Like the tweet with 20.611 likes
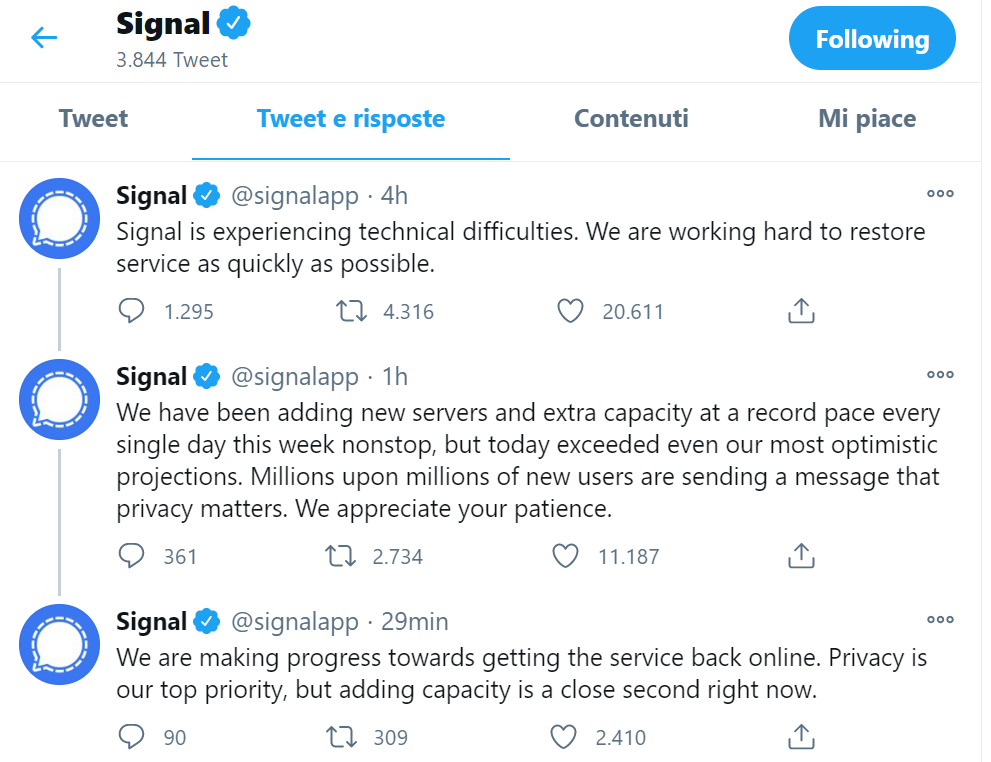This screenshot has width=991, height=762. click(569, 311)
